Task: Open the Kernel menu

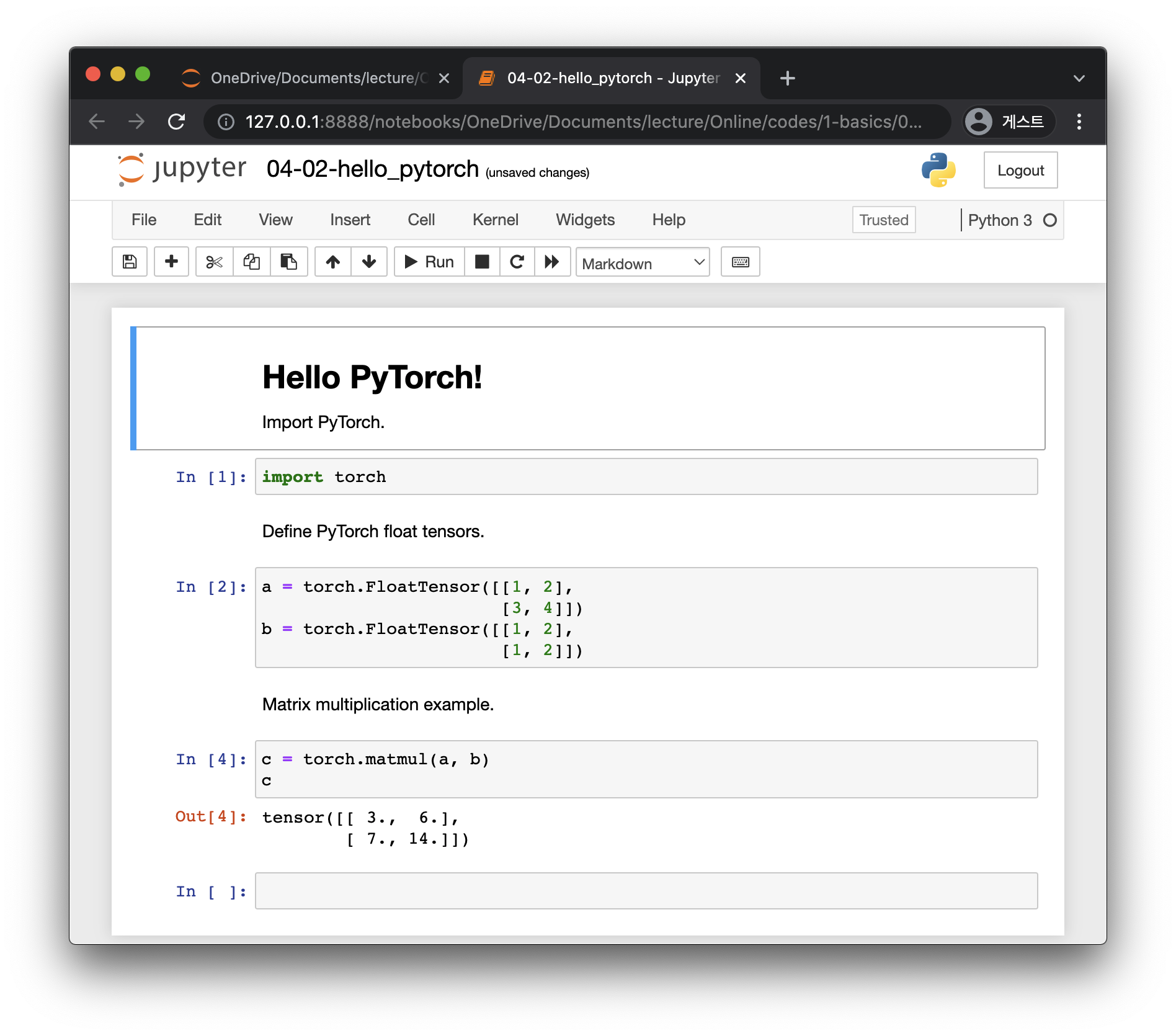Action: pos(495,220)
